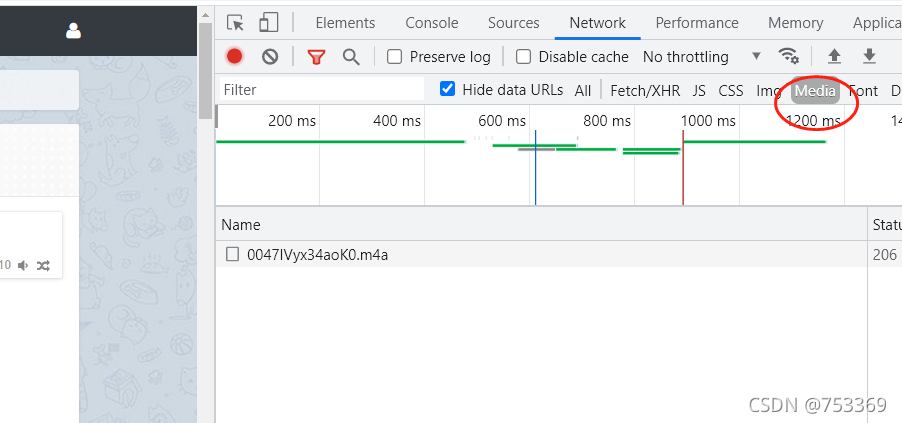Click the user profile icon on page

click(73, 31)
